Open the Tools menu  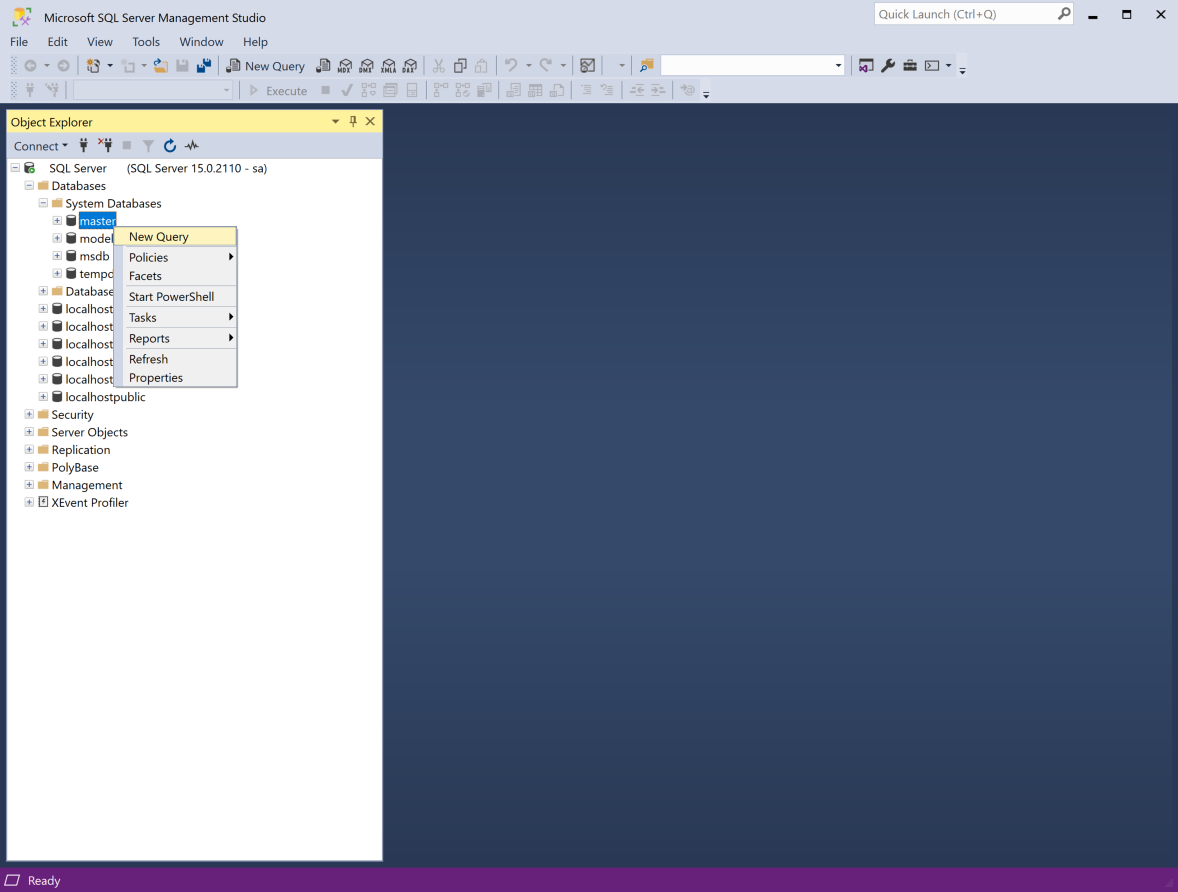(146, 42)
